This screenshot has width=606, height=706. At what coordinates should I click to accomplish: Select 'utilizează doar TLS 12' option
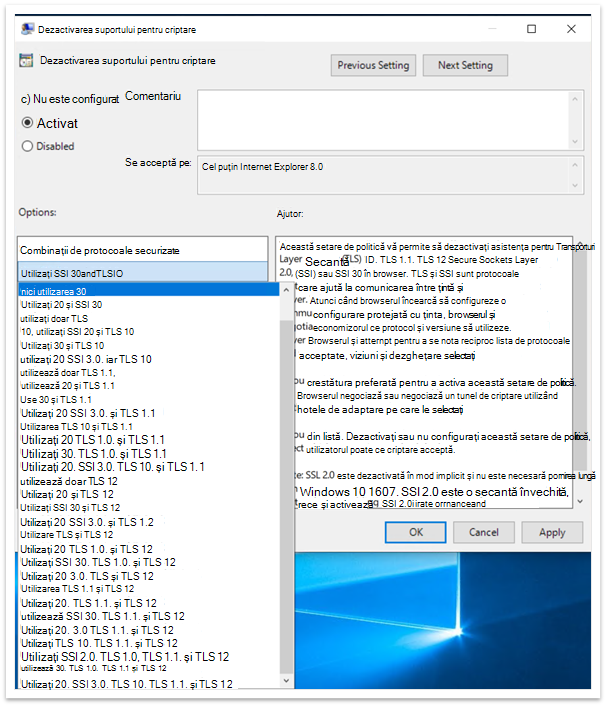tap(149, 481)
